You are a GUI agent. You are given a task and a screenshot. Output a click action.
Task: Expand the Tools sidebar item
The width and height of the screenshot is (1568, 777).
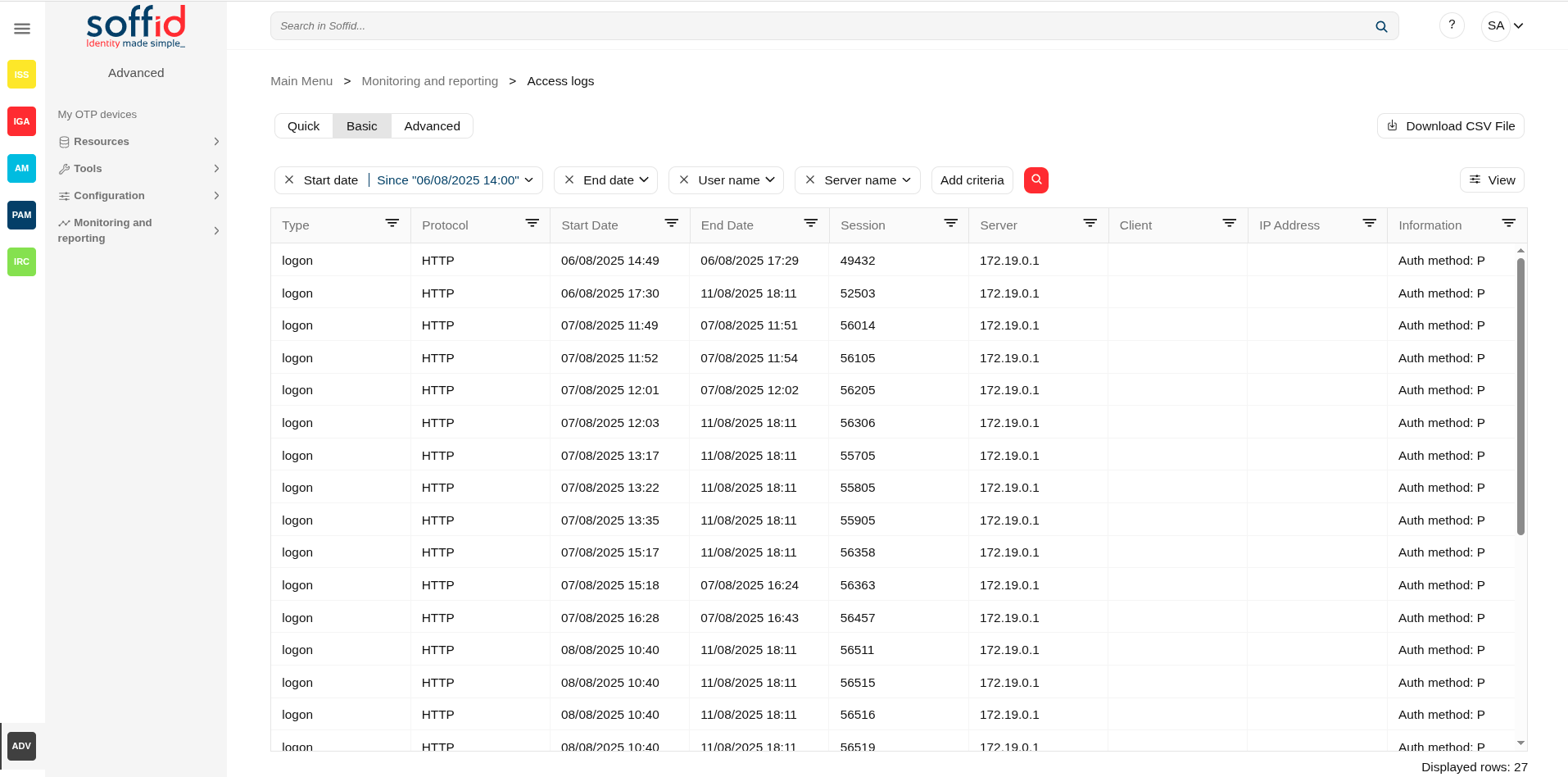[136, 169]
